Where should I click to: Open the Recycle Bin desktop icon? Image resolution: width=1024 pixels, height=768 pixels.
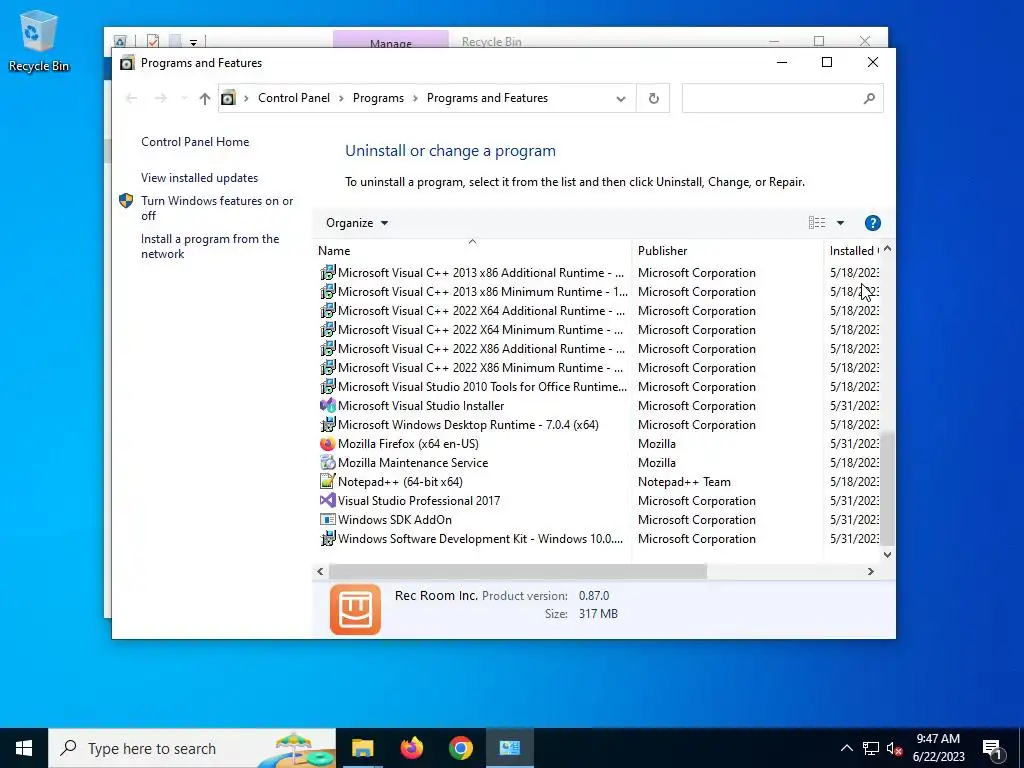click(39, 41)
